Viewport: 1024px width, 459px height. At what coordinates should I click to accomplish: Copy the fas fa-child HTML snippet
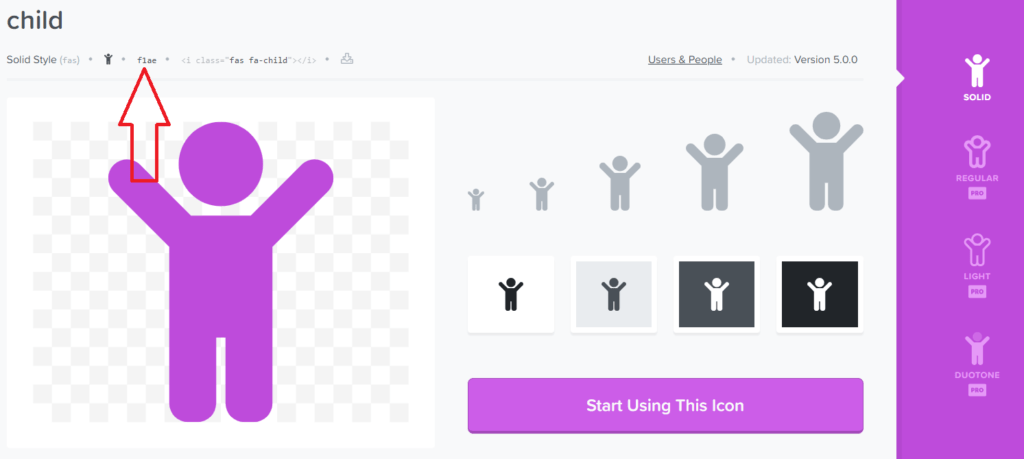(x=249, y=60)
